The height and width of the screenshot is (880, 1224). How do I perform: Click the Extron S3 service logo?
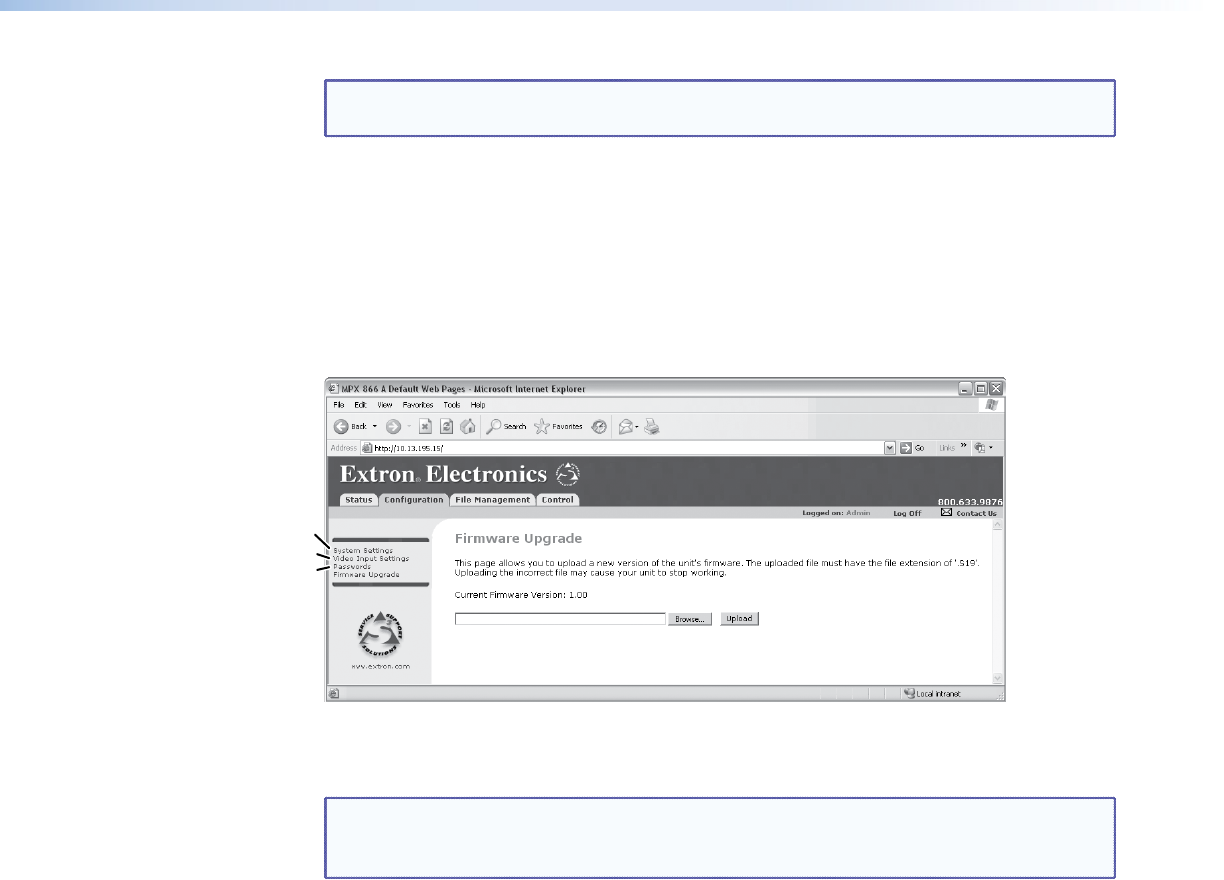click(x=380, y=632)
